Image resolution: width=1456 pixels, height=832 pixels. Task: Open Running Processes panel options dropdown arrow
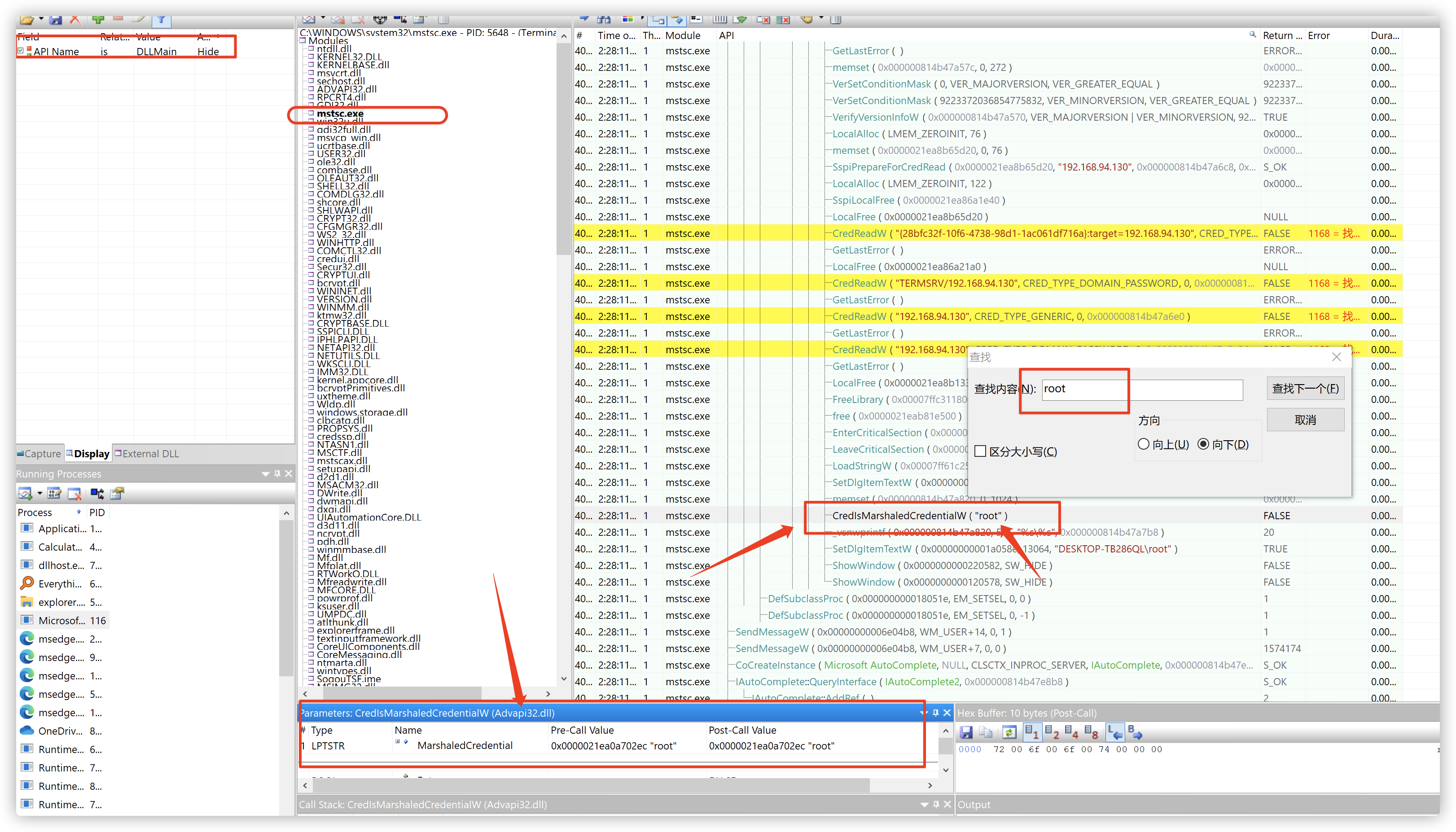tap(265, 474)
